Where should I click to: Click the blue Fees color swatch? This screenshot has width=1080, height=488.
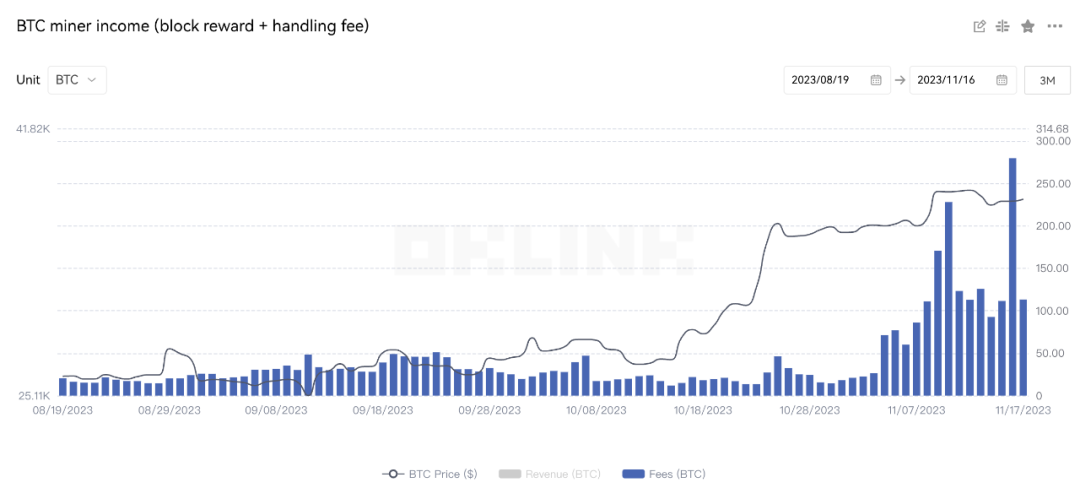634,474
